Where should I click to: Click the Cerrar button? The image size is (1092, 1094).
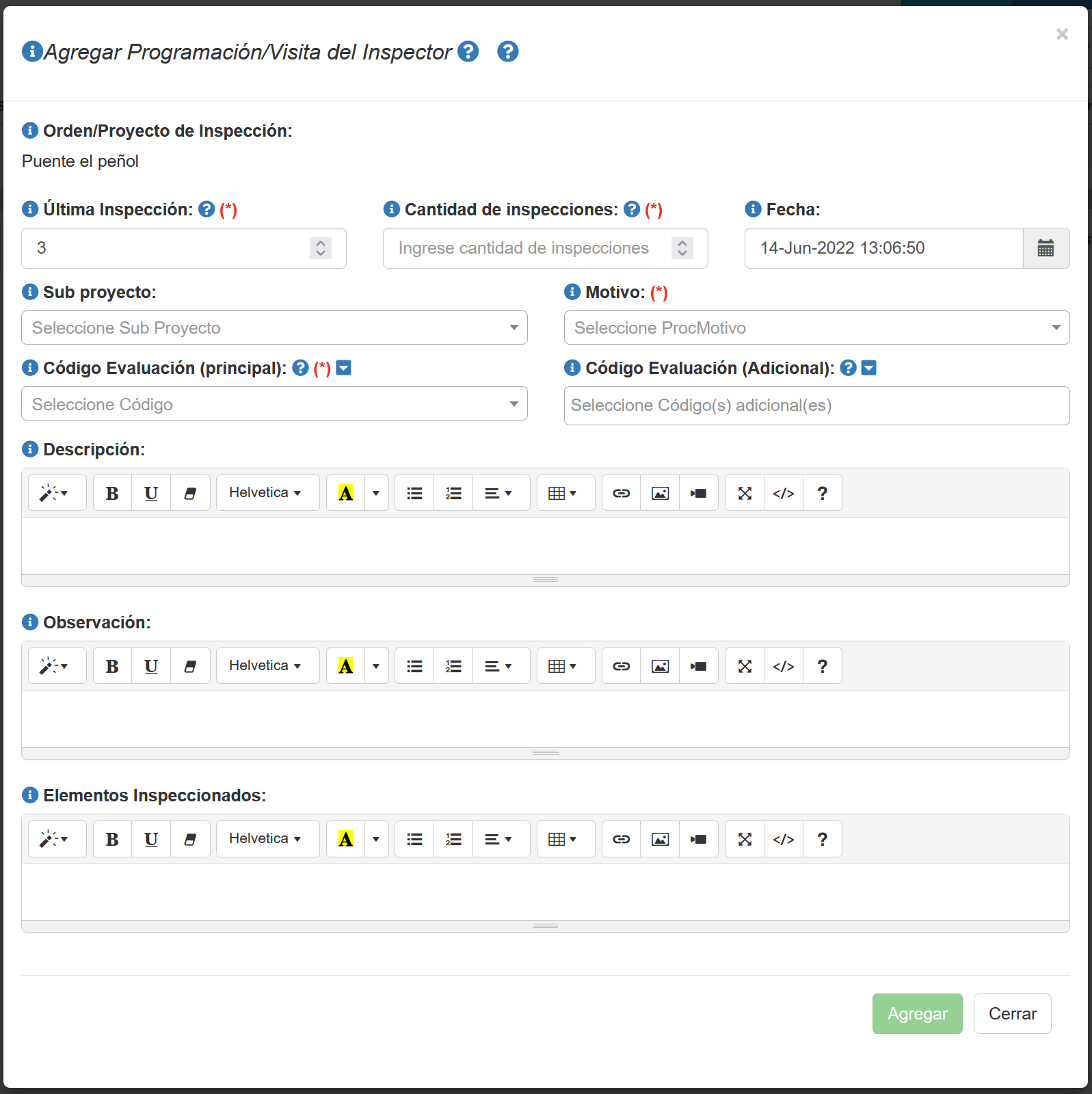click(x=1012, y=1013)
